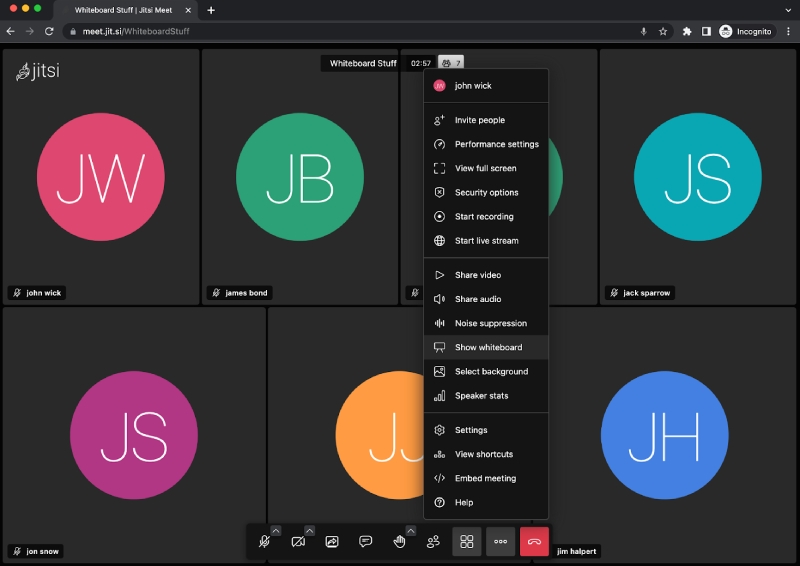Click the Incognito profile button
Viewport: 800px width, 566px height.
(x=746, y=31)
